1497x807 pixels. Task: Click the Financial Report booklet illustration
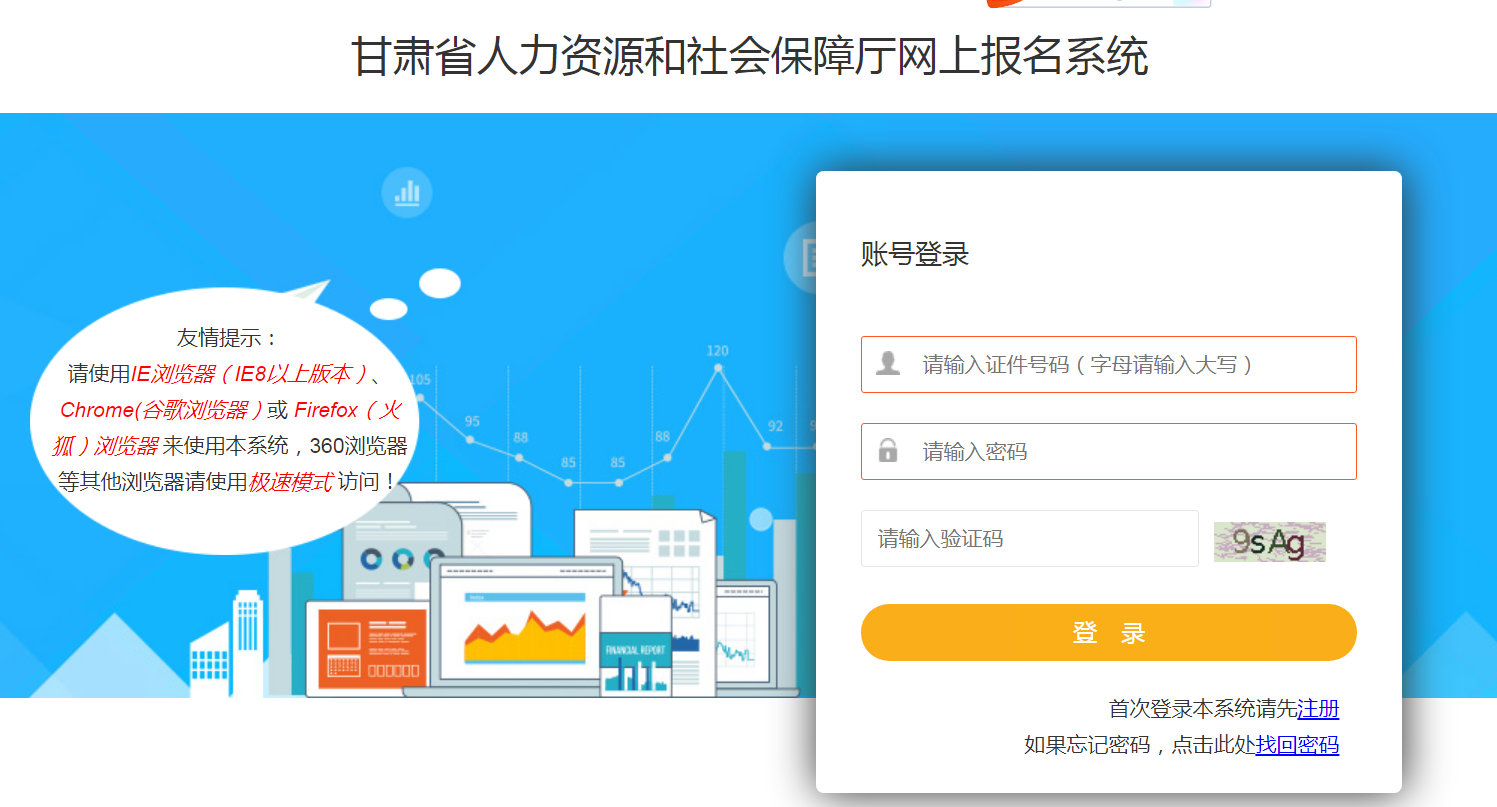point(635,645)
